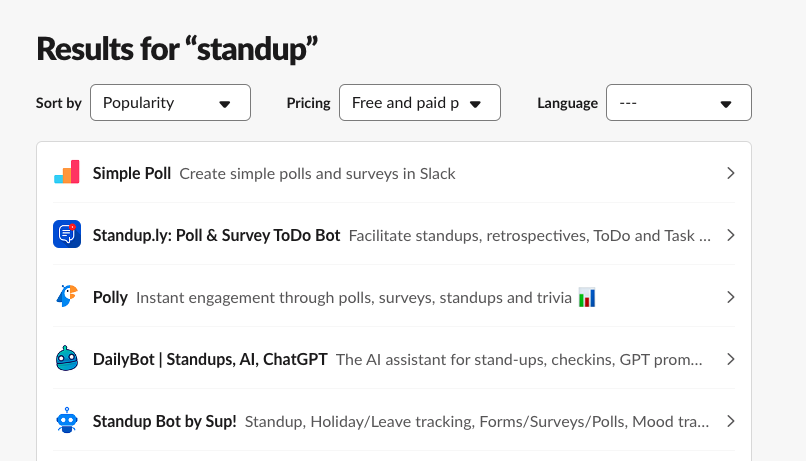Expand DailyBot entry with its chevron

point(730,359)
